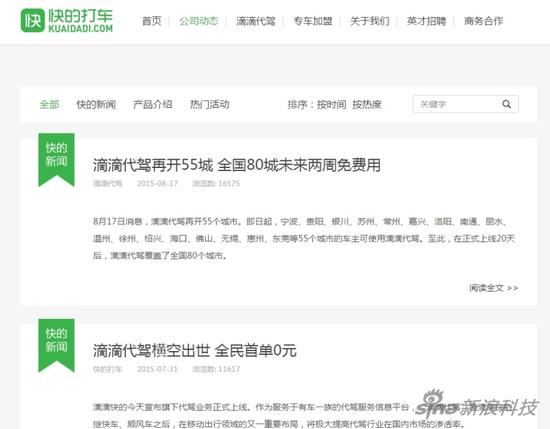Click the KUAIDADI.COM logo text
The width and height of the screenshot is (550, 429).
(x=80, y=28)
